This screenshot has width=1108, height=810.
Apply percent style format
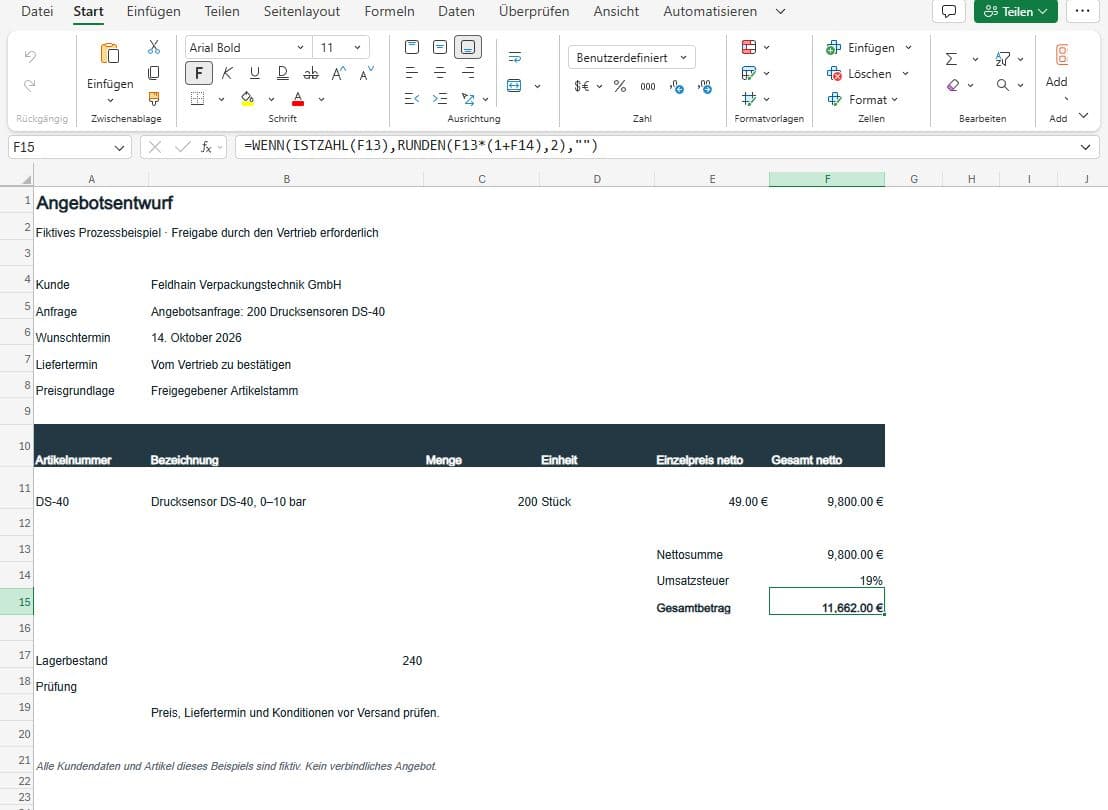click(620, 86)
